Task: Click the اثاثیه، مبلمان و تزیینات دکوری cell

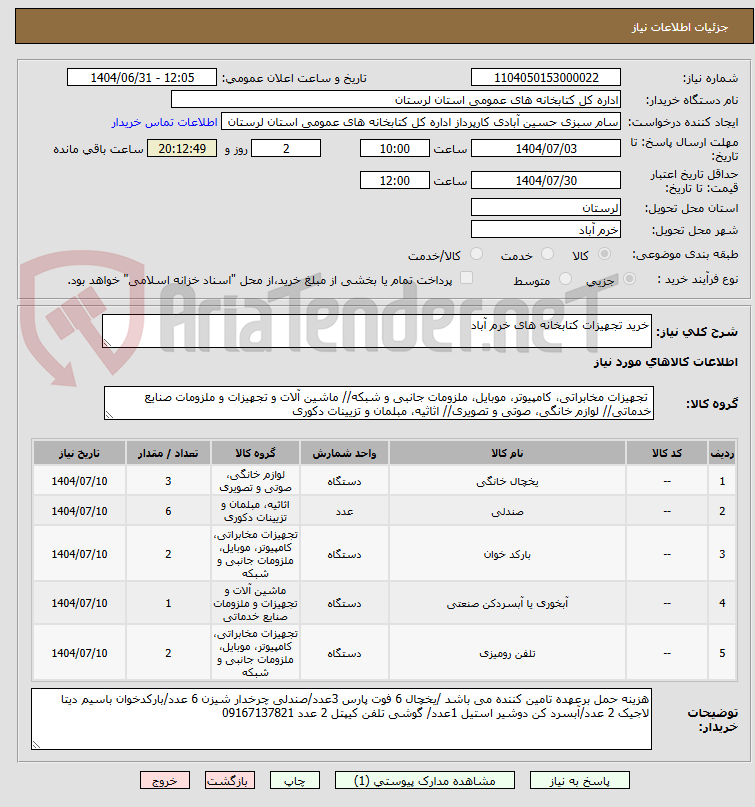Action: [255, 511]
